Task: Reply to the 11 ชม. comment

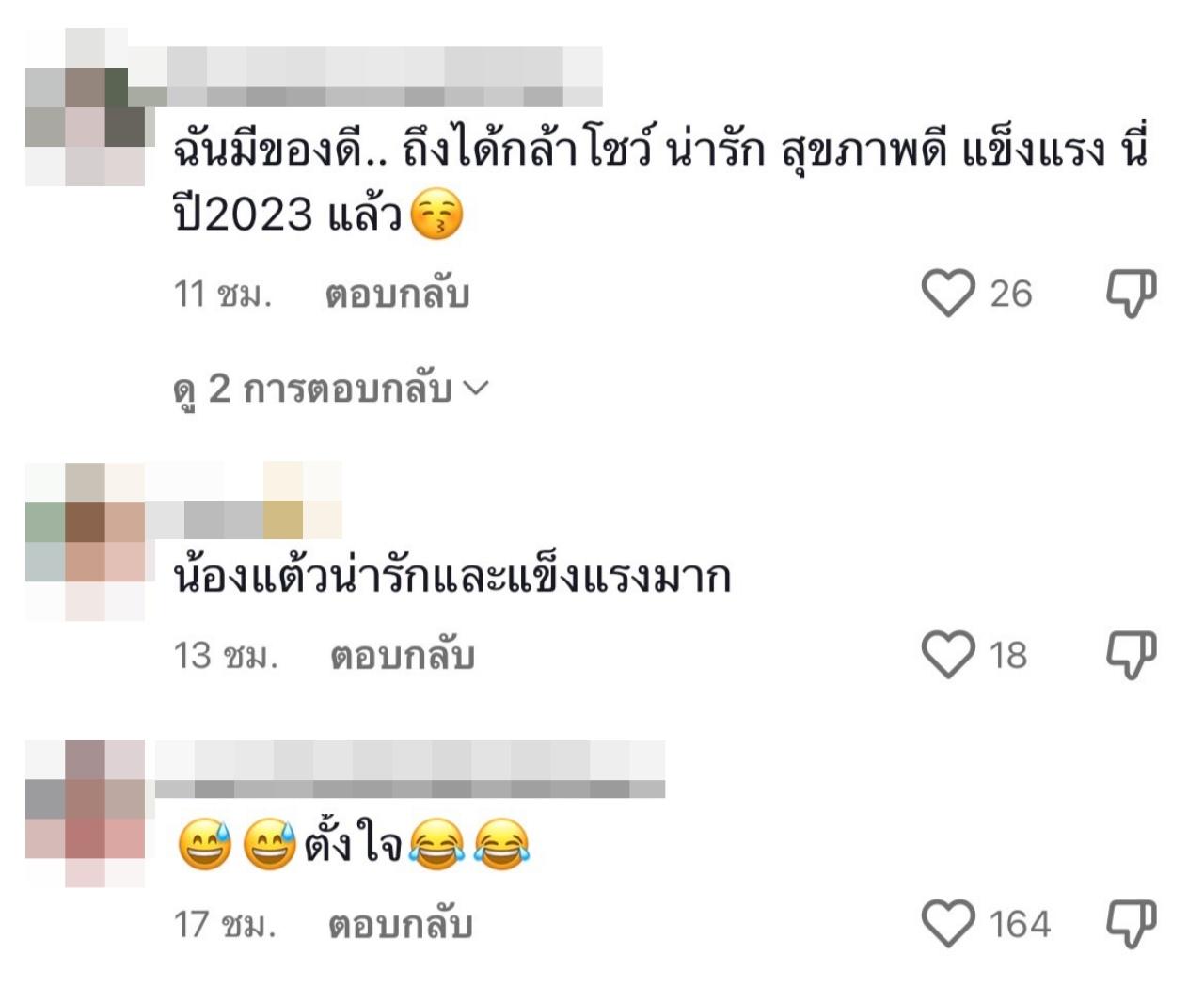Action: (397, 295)
